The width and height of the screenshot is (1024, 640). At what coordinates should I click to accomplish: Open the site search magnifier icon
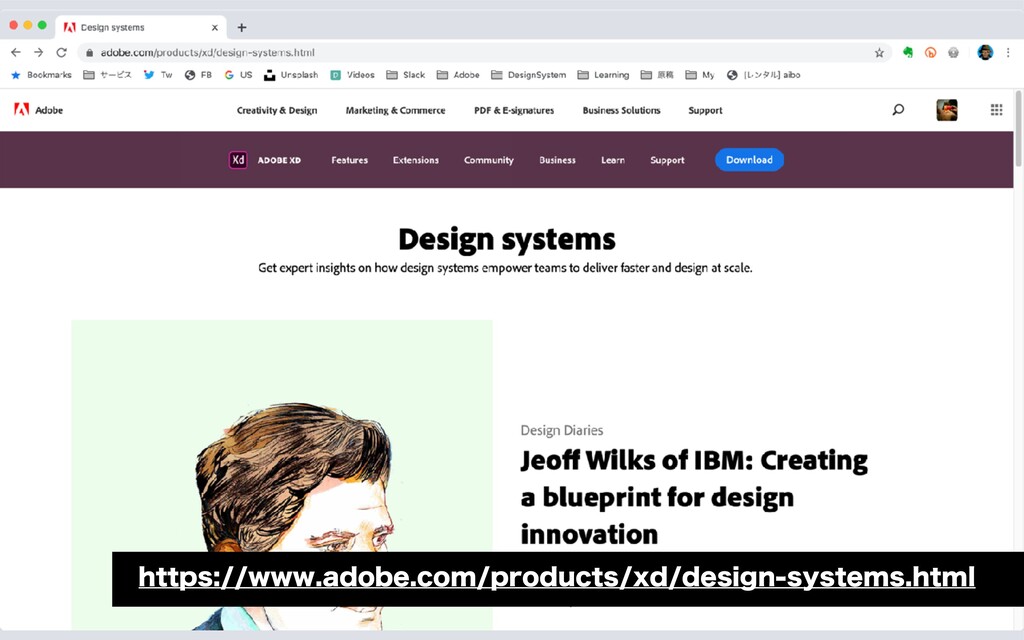(x=898, y=110)
